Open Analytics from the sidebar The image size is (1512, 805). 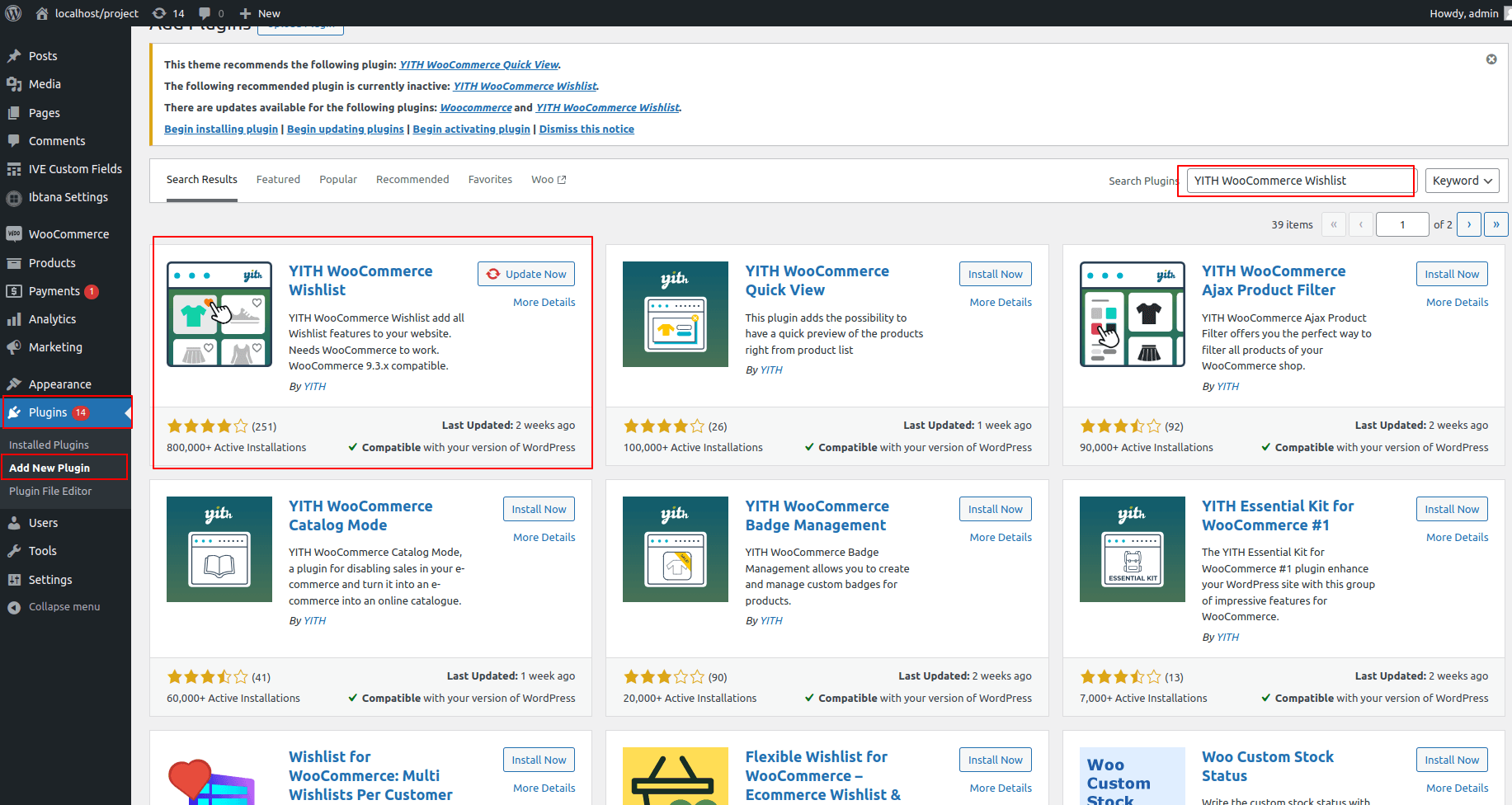tap(52, 319)
